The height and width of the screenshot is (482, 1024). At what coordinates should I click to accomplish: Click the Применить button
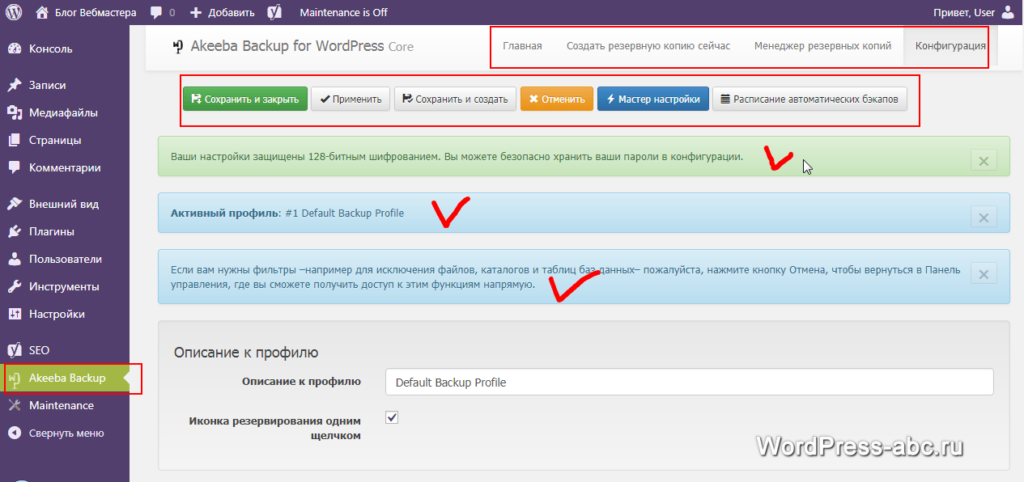[x=351, y=99]
